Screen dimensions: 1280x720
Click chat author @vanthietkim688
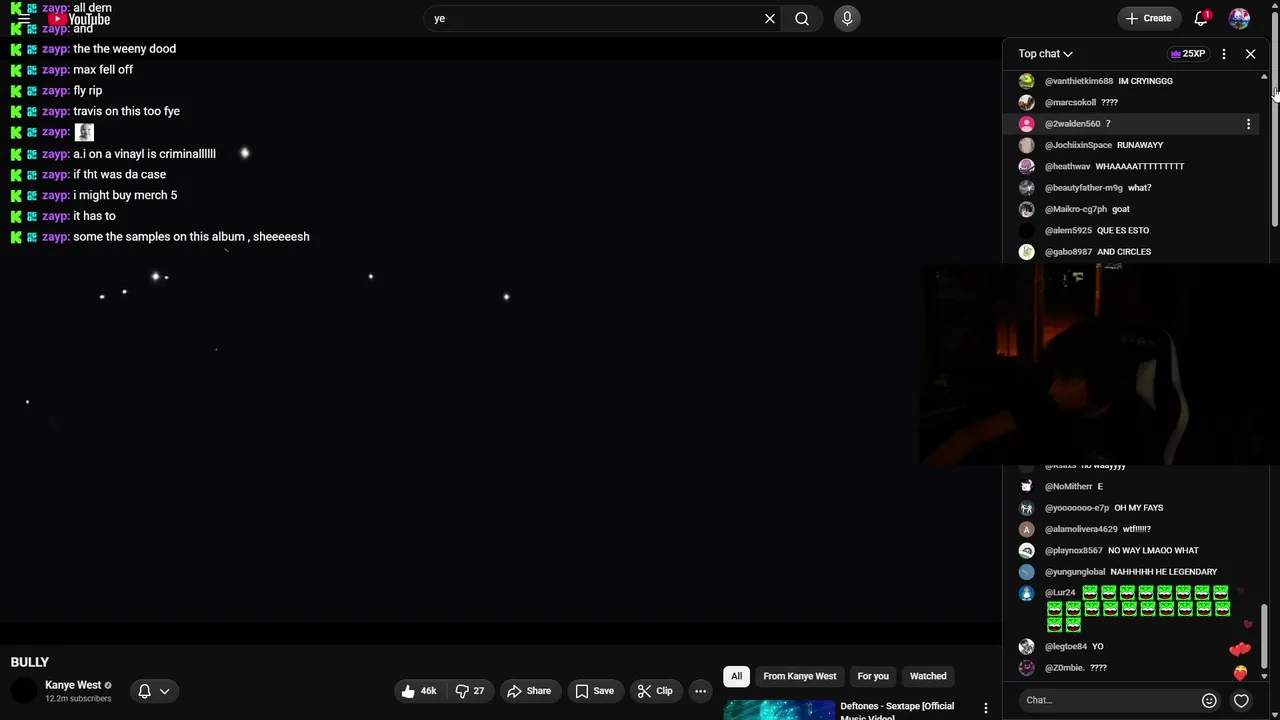coord(1079,81)
